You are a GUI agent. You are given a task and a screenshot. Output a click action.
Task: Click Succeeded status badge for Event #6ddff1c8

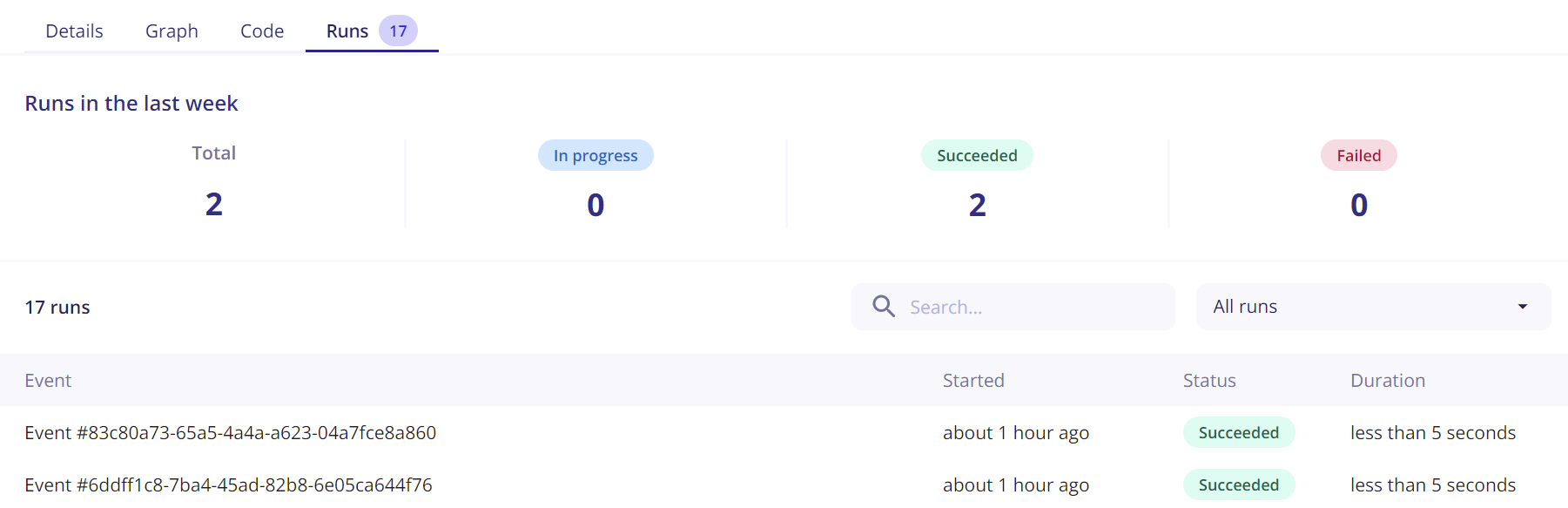coord(1238,485)
